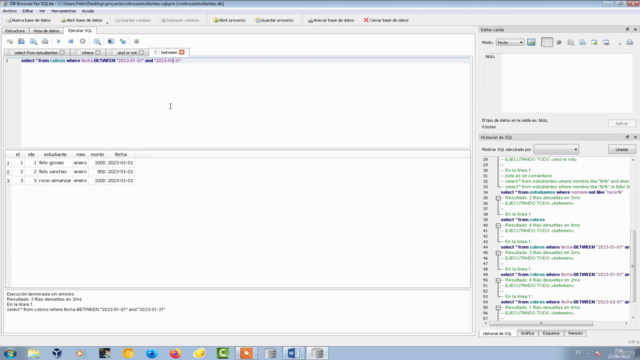
Task: Select the 'select from estudiantes' tab
Action: (x=36, y=53)
